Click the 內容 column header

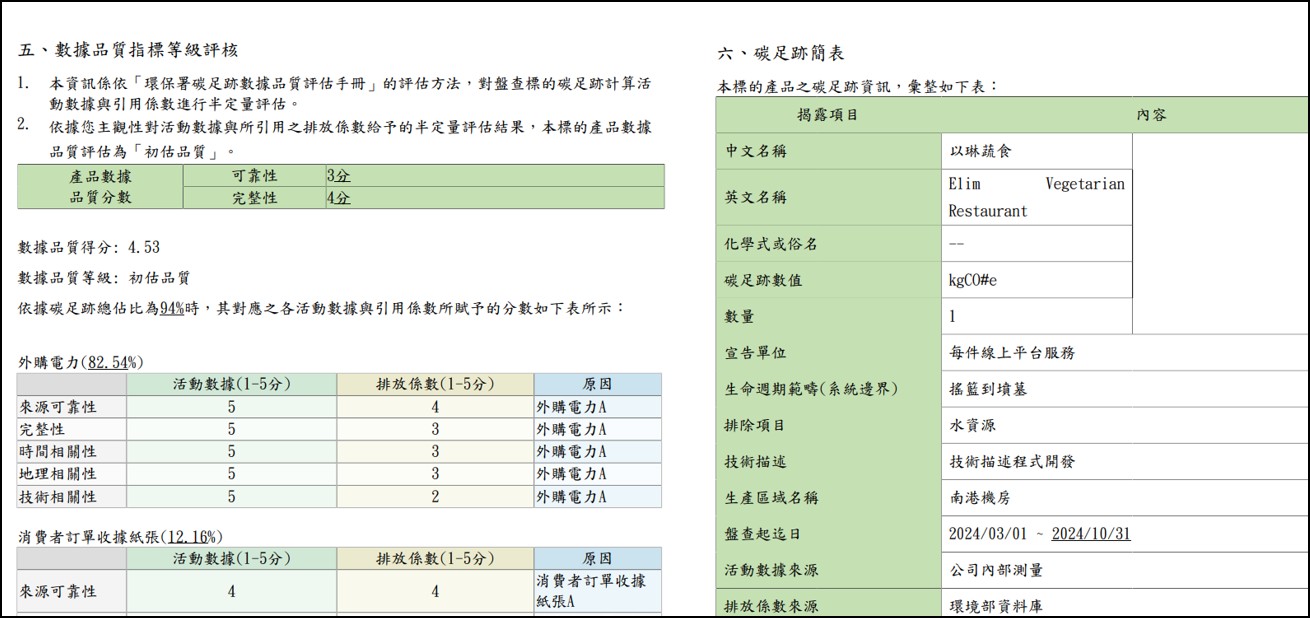[x=1151, y=115]
